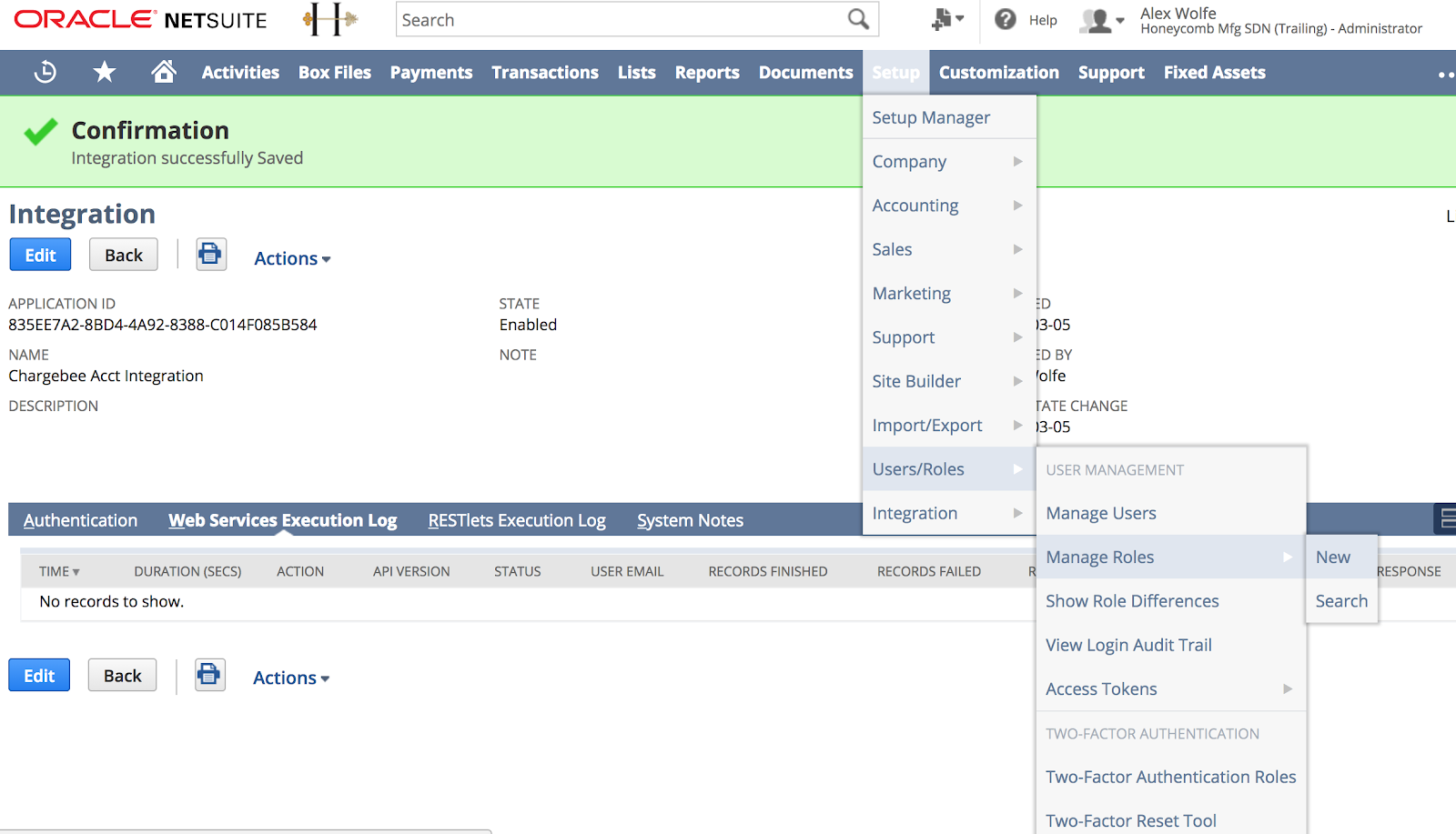This screenshot has height=834, width=1456.
Task: Click the bottom Back button
Action: (x=123, y=675)
